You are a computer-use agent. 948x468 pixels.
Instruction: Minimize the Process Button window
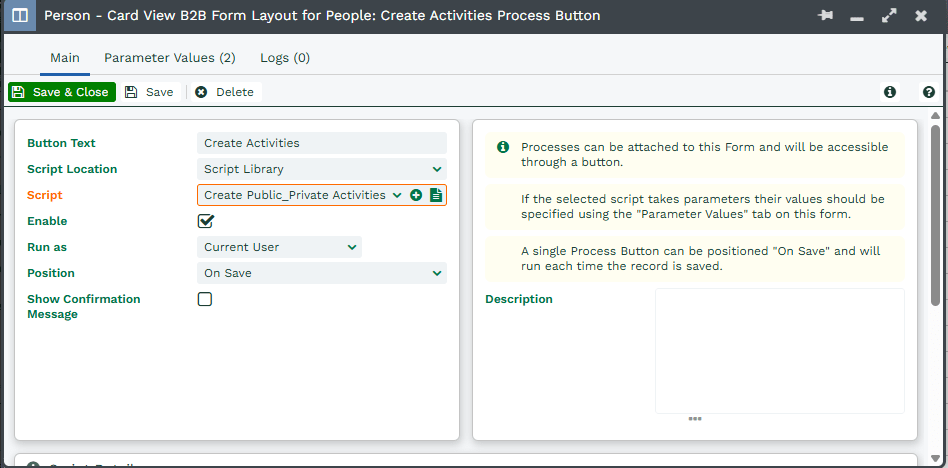(x=857, y=17)
